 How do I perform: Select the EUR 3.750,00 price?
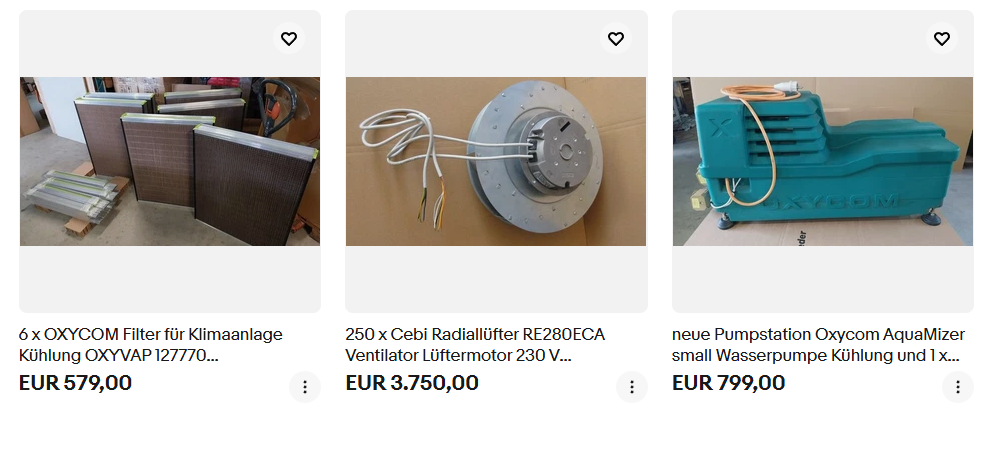click(x=412, y=383)
